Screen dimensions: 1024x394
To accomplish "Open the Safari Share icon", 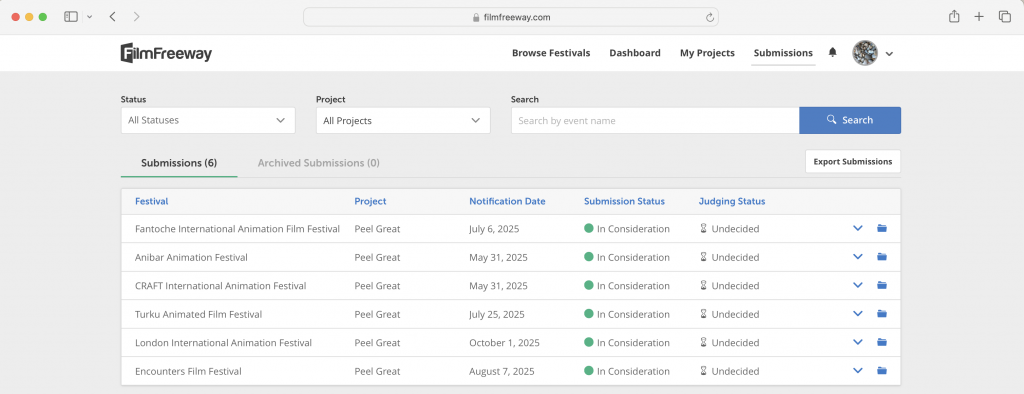I will coord(954,17).
